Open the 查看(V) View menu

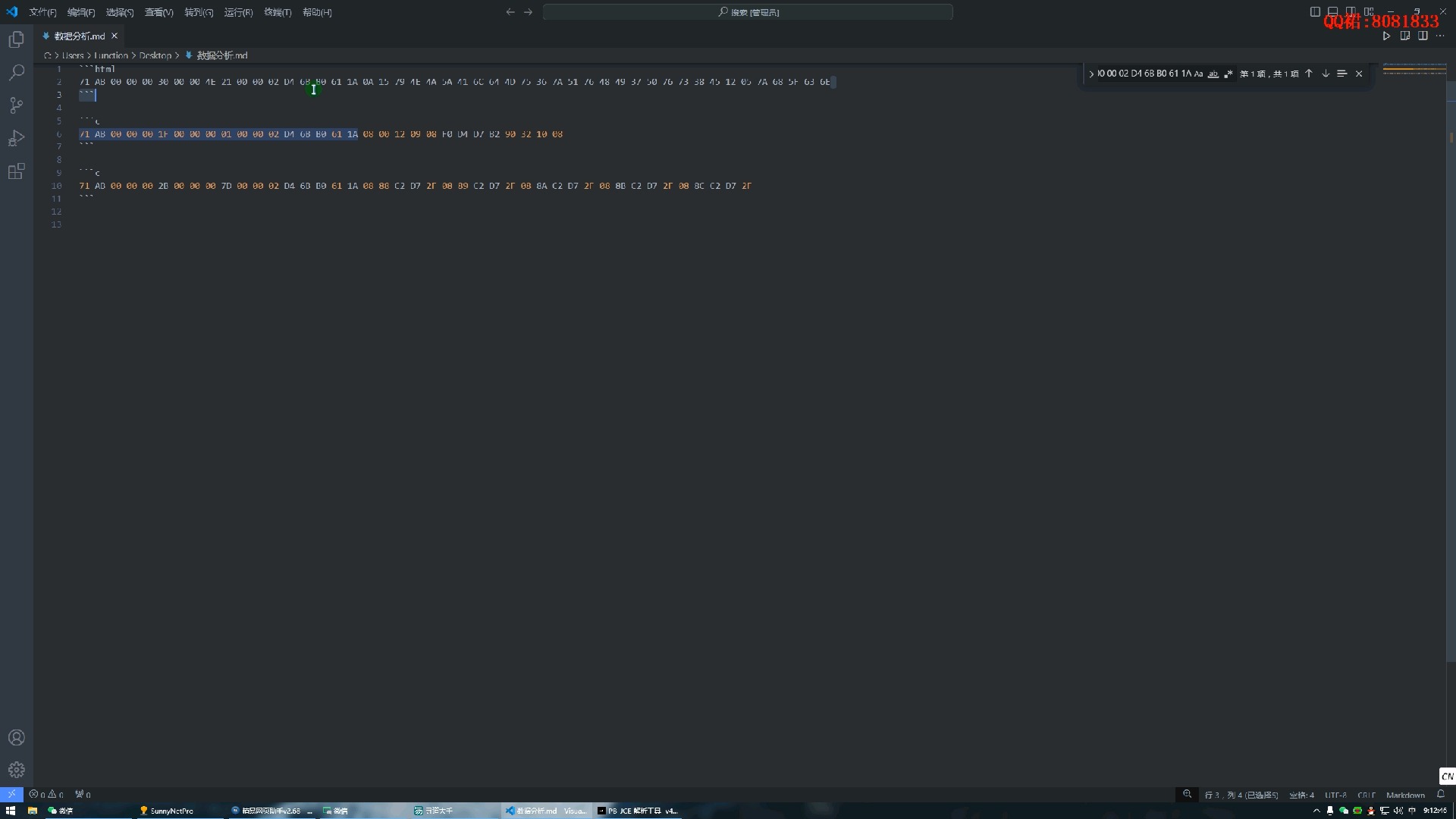(x=158, y=12)
